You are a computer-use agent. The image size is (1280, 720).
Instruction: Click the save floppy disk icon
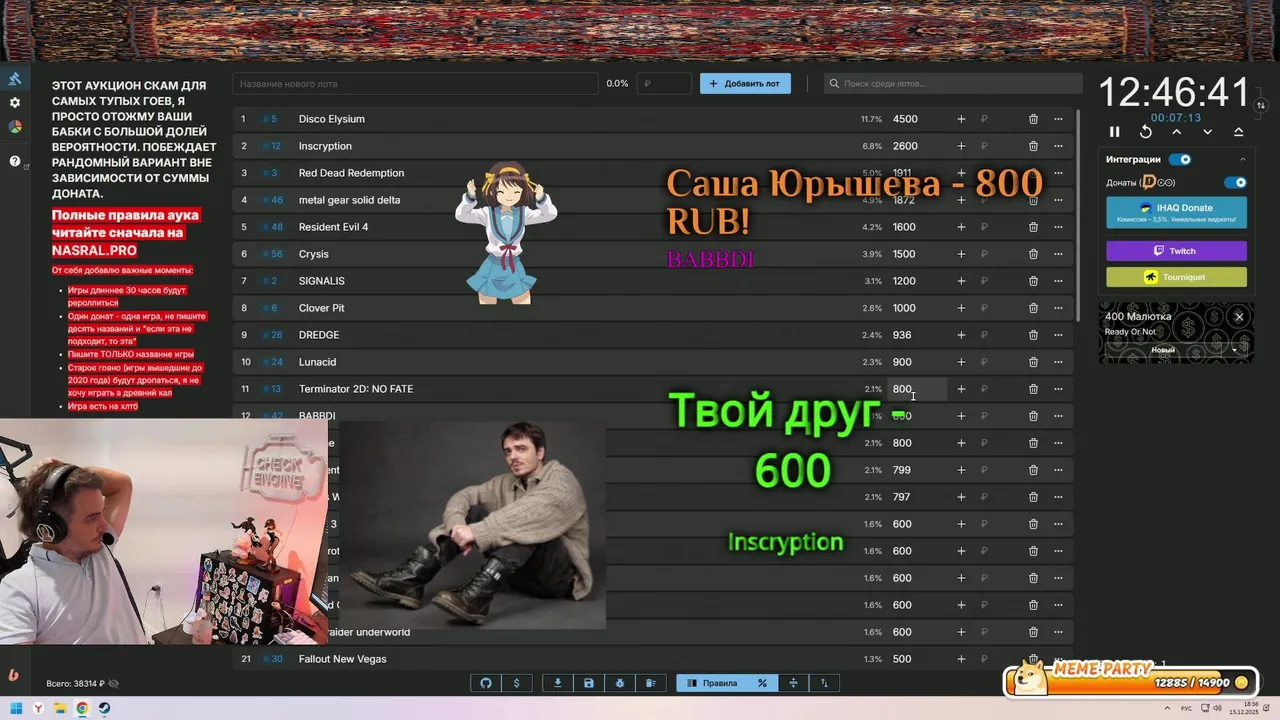589,683
